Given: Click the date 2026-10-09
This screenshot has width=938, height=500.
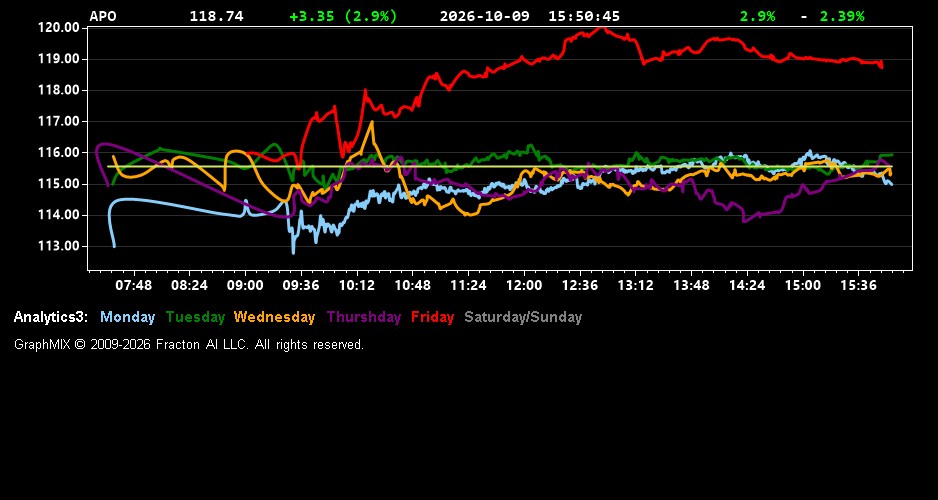Looking at the screenshot, I should pos(485,16).
